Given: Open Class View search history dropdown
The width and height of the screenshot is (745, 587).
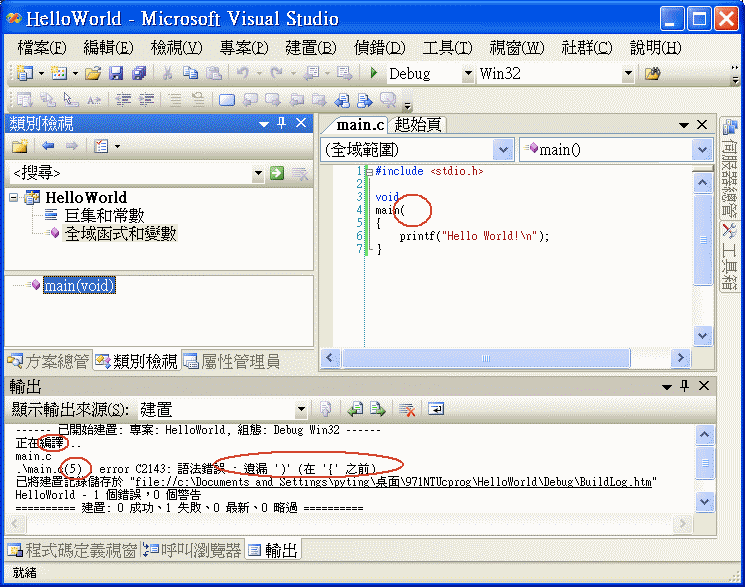Looking at the screenshot, I should pyautogui.click(x=258, y=173).
